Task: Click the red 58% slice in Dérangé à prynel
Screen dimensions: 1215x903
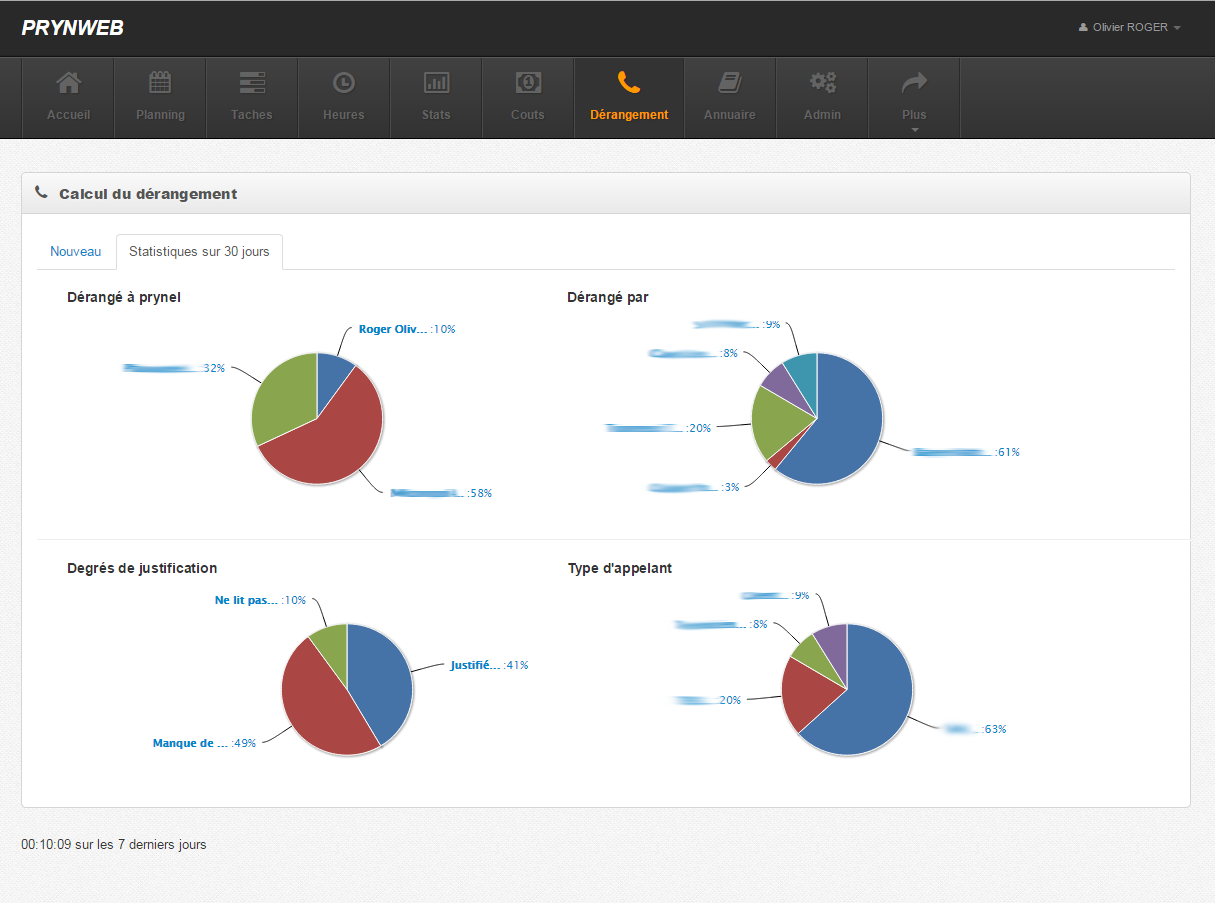Action: pyautogui.click(x=330, y=440)
